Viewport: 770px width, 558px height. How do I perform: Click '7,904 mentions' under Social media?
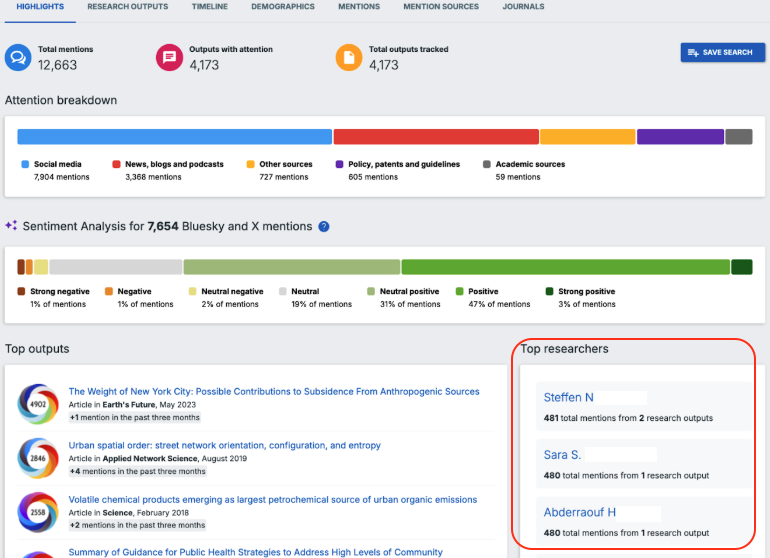(62, 177)
